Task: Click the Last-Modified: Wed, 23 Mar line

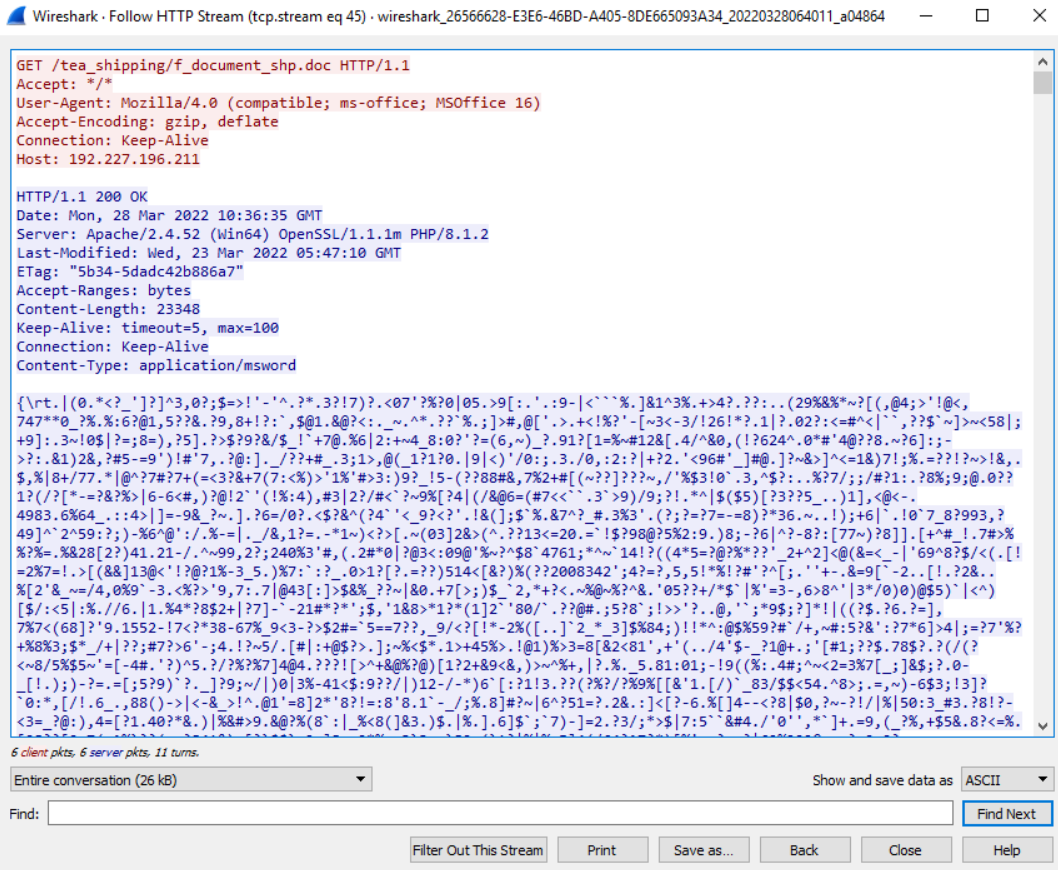Action: point(208,252)
